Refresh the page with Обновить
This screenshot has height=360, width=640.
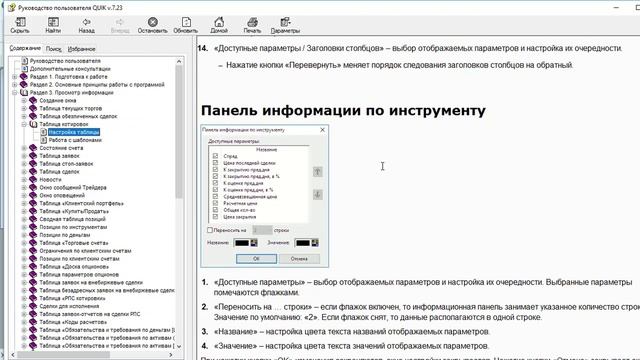coord(185,25)
